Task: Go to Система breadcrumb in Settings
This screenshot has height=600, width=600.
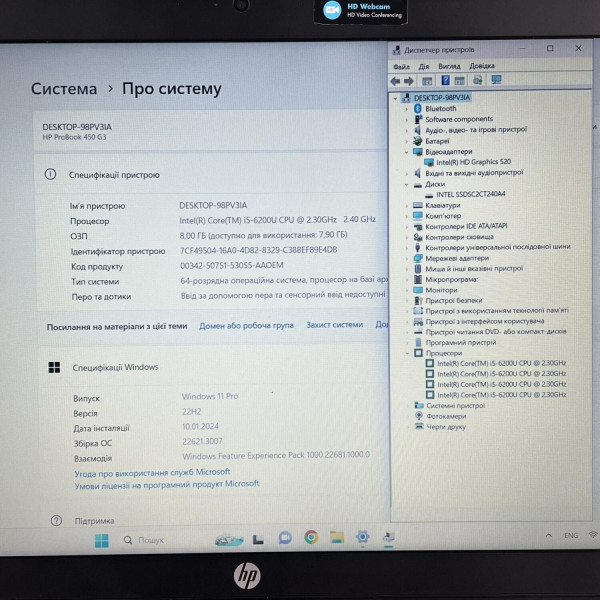Action: (64, 89)
